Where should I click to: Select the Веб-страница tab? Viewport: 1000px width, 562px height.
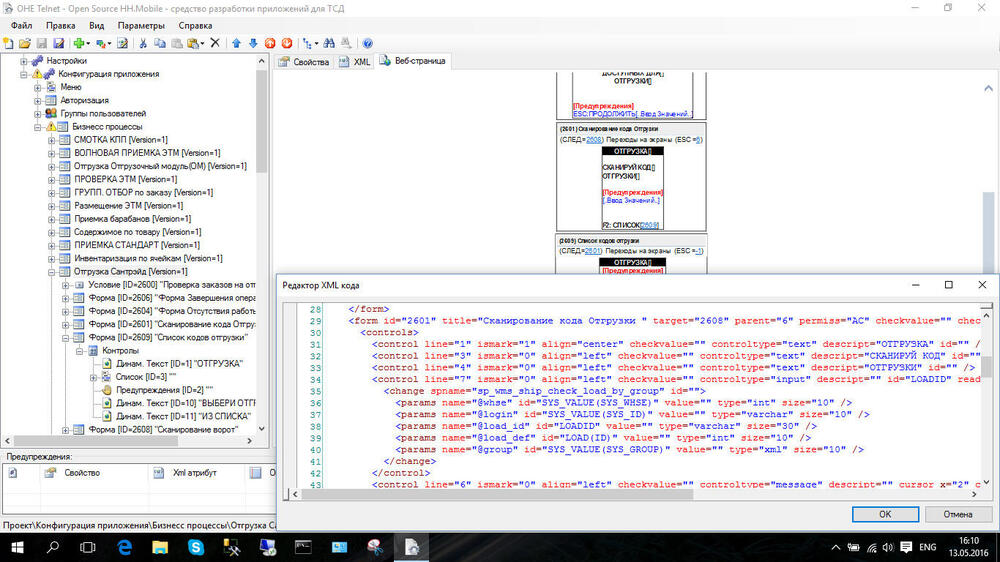(x=413, y=61)
